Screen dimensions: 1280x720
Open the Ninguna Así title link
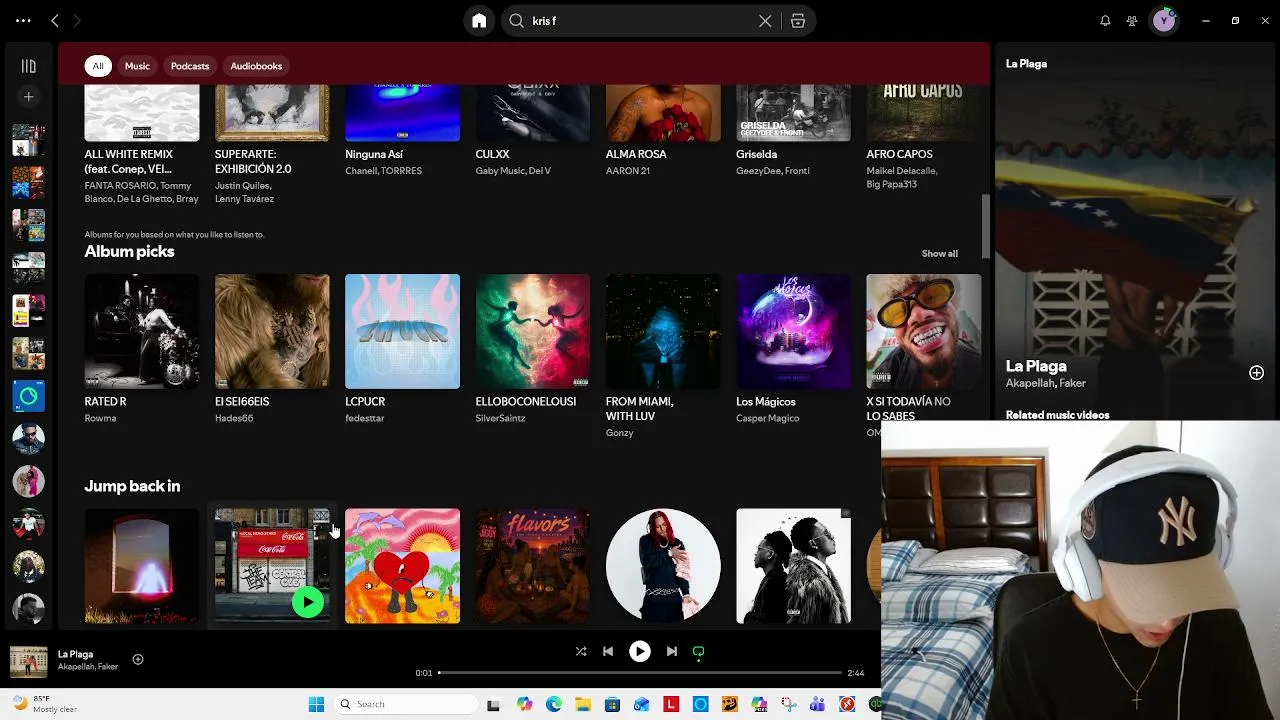(374, 155)
